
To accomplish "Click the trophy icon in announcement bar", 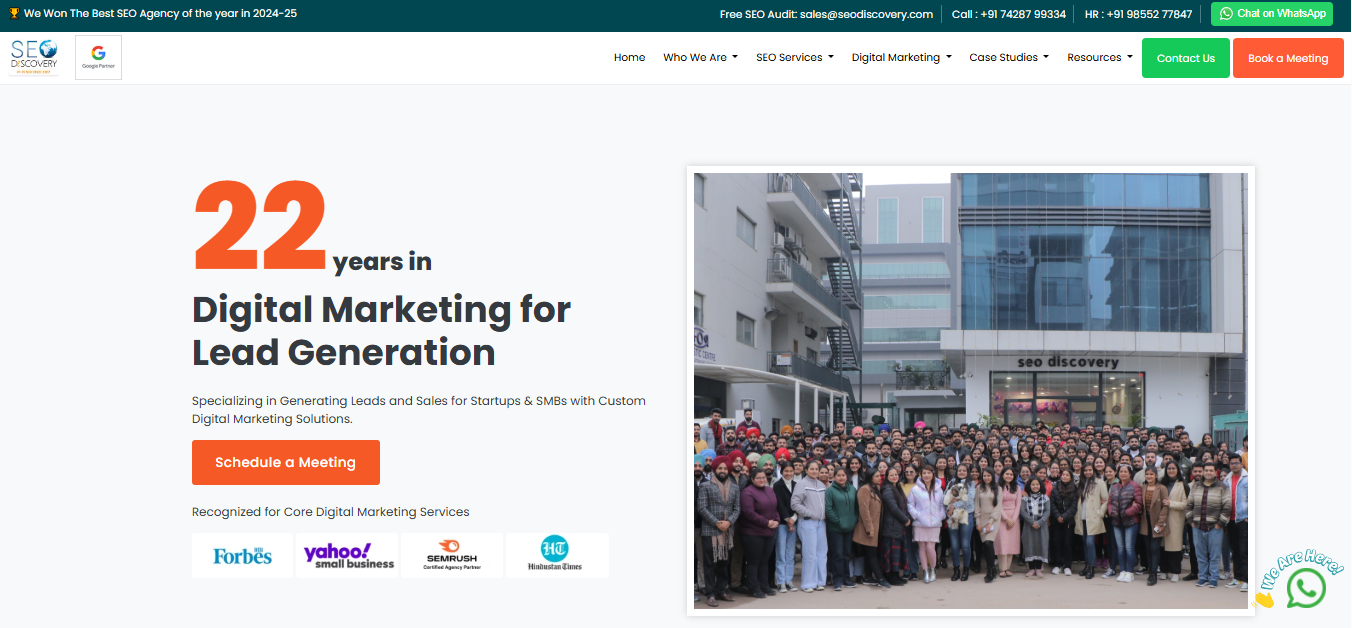I will click(14, 14).
